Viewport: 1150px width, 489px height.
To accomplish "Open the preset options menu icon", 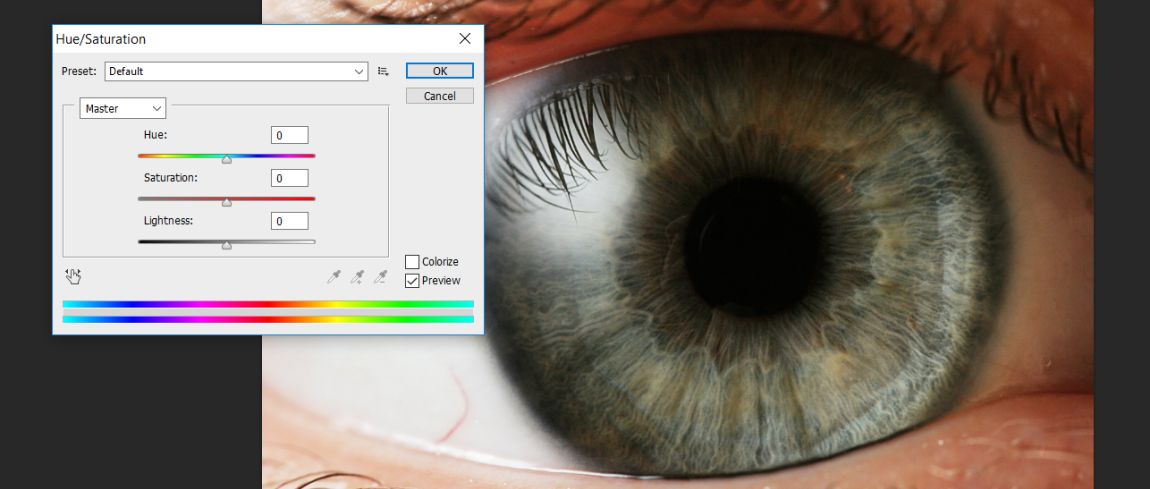I will click(x=383, y=71).
